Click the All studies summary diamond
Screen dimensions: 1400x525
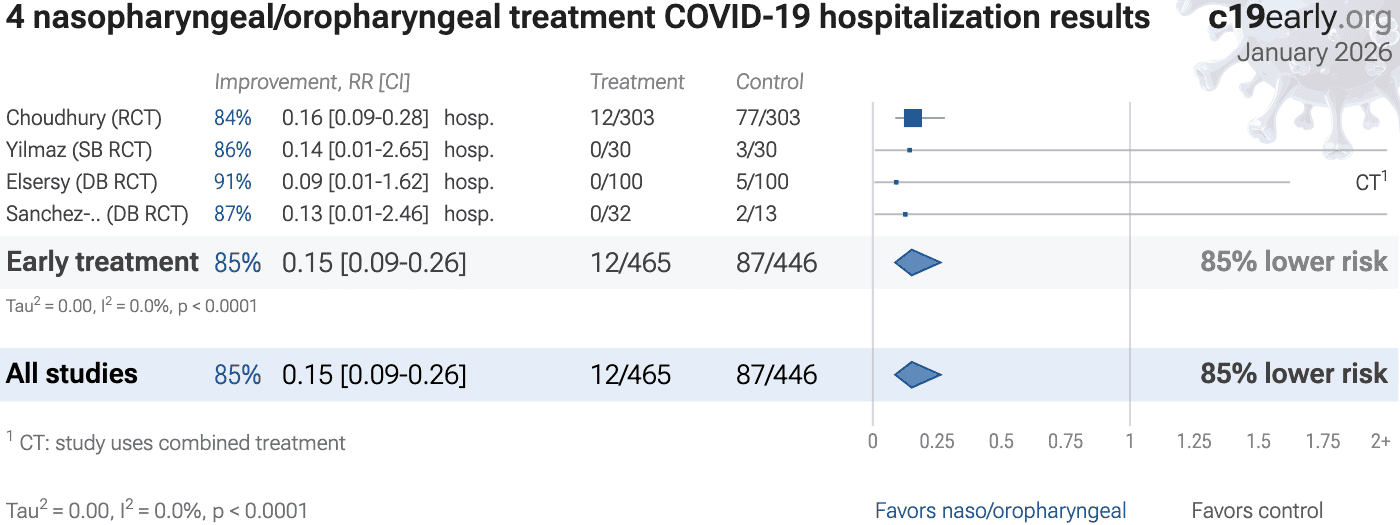click(917, 374)
